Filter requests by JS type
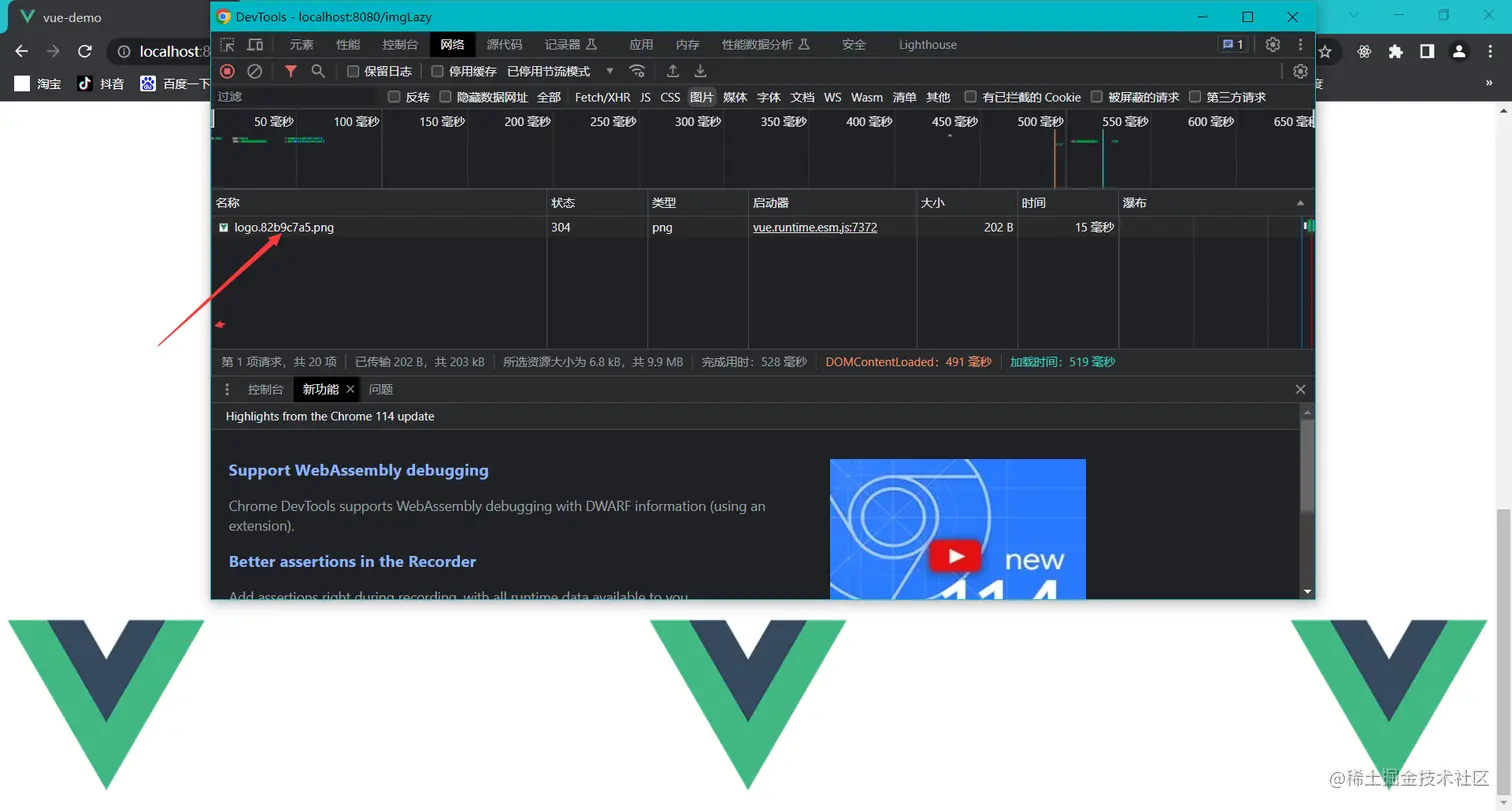 [x=645, y=97]
